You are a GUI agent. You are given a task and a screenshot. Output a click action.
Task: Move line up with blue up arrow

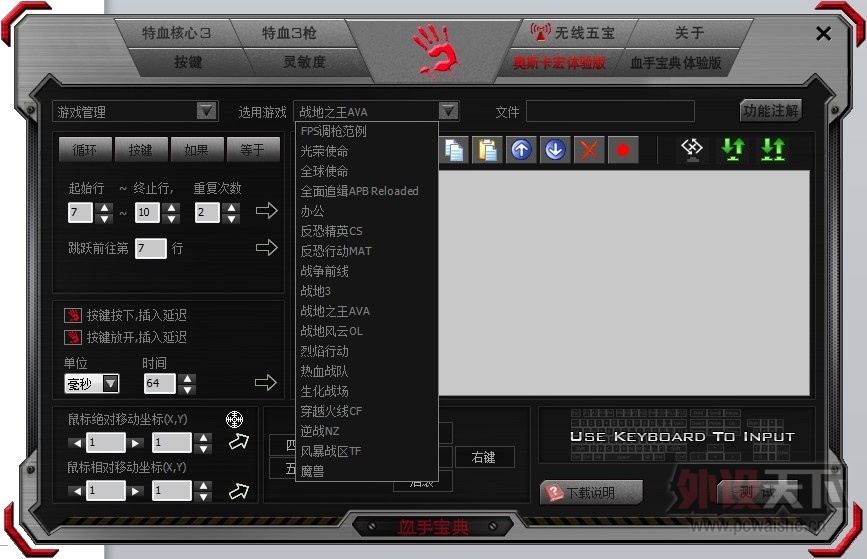click(x=521, y=150)
